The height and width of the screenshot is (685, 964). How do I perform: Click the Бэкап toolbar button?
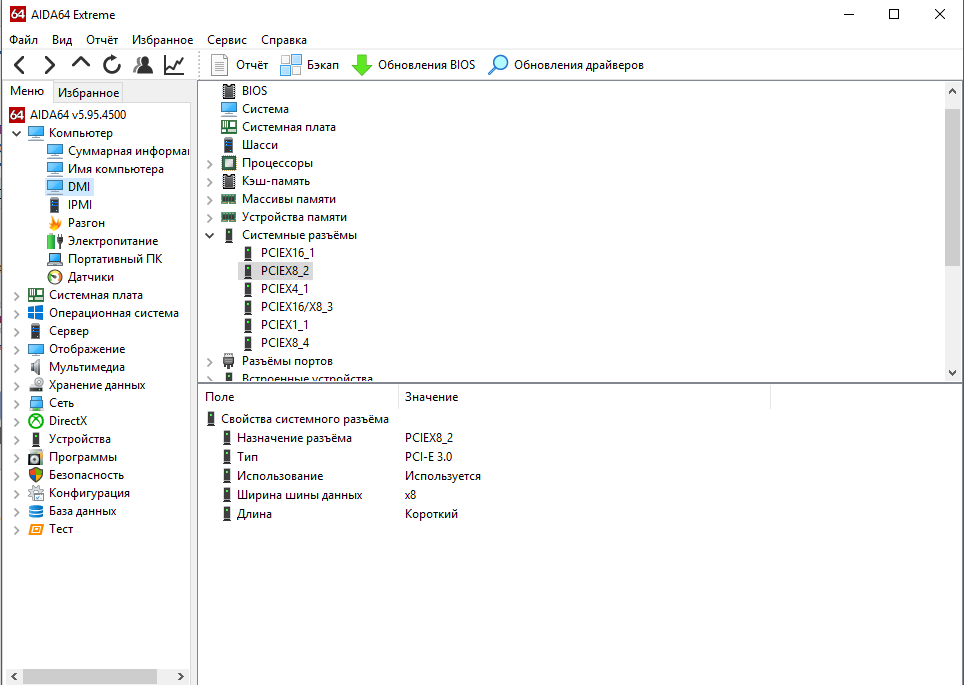coord(309,65)
